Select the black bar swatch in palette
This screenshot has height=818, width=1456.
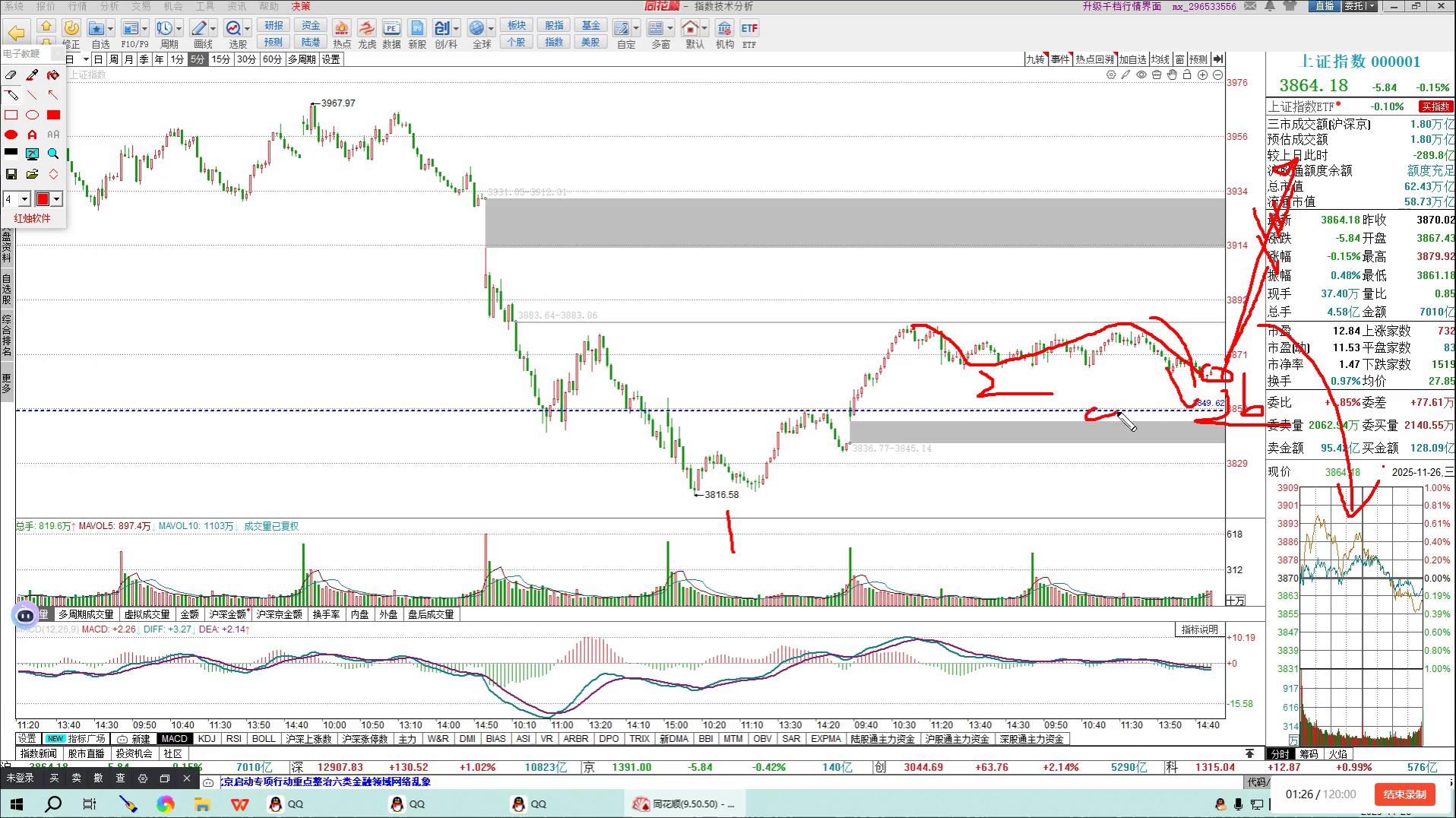coord(11,153)
